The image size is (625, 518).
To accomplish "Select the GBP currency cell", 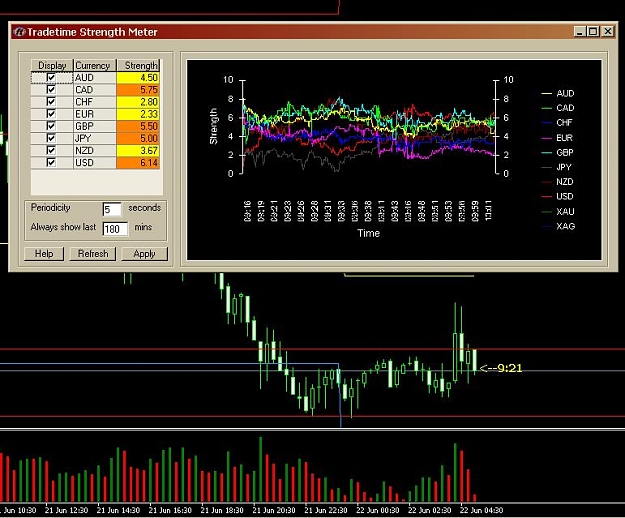I will [x=94, y=126].
